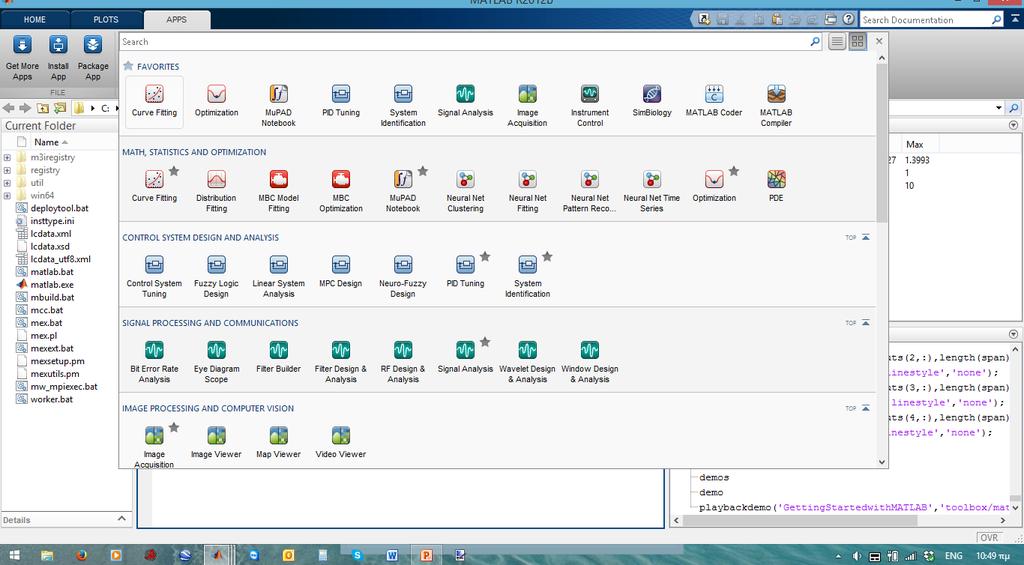Expand the Details panel chevron
1024x565 pixels.
pos(121,519)
